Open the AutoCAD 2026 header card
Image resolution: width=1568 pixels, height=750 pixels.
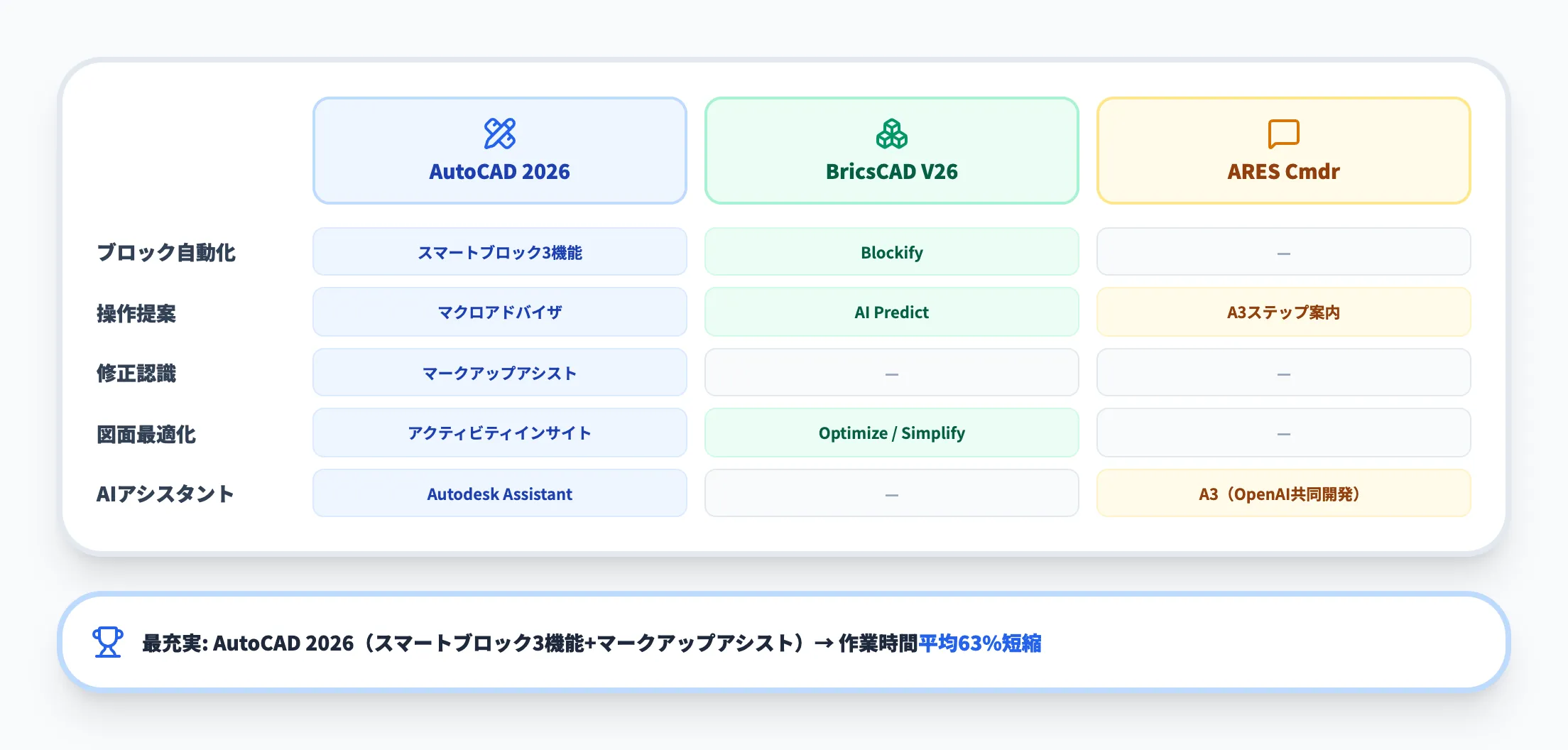[500, 150]
